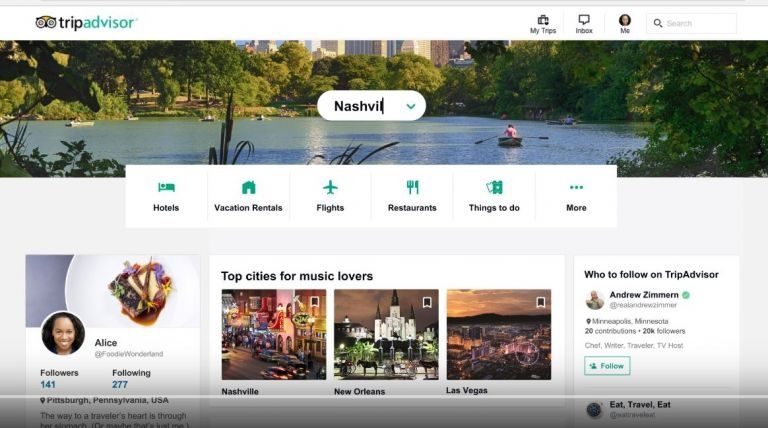This screenshot has height=428, width=768.
Task: Follow Andrew Zimmern
Action: tap(607, 366)
